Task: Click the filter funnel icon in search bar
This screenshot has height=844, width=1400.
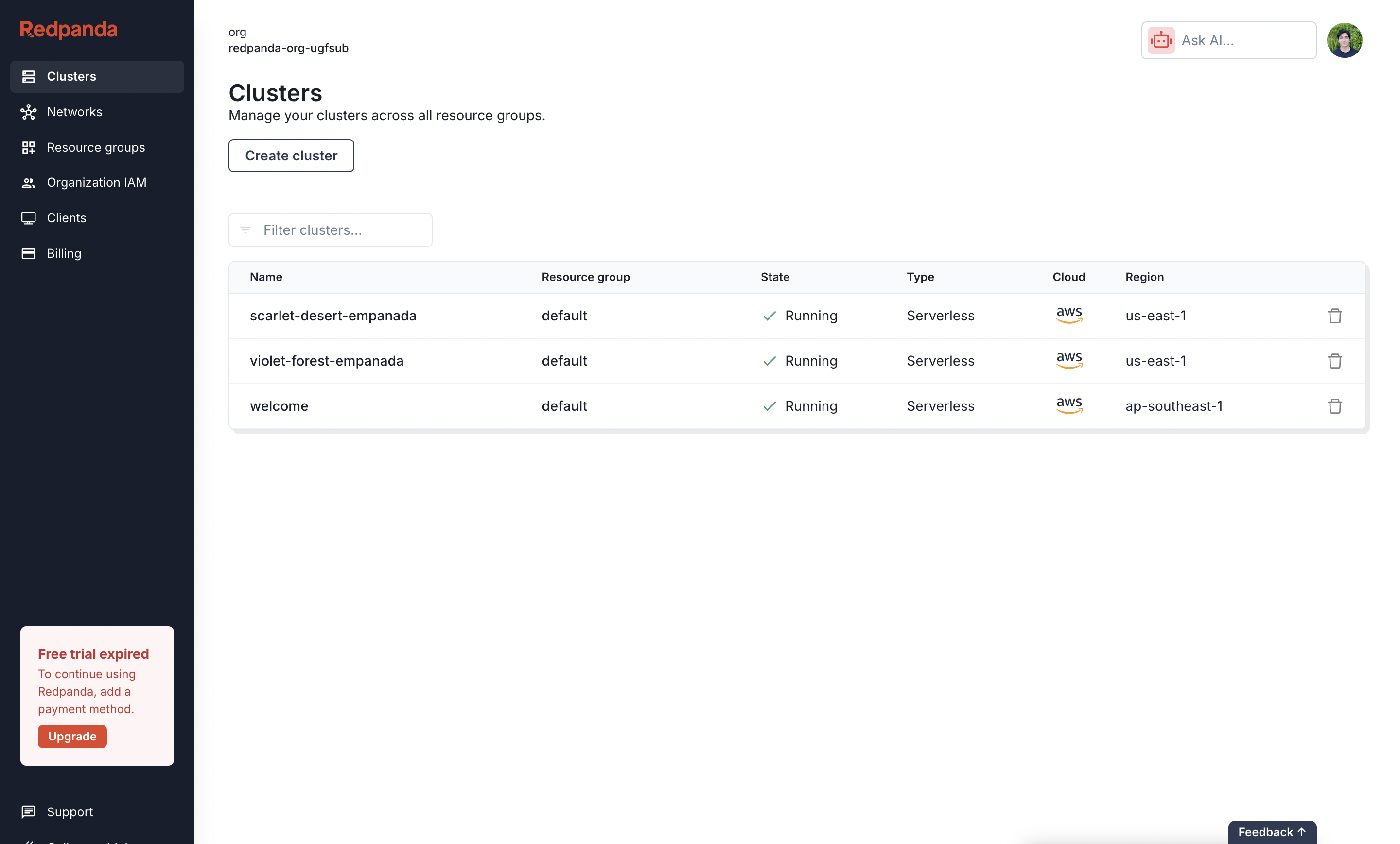Action: 245,230
